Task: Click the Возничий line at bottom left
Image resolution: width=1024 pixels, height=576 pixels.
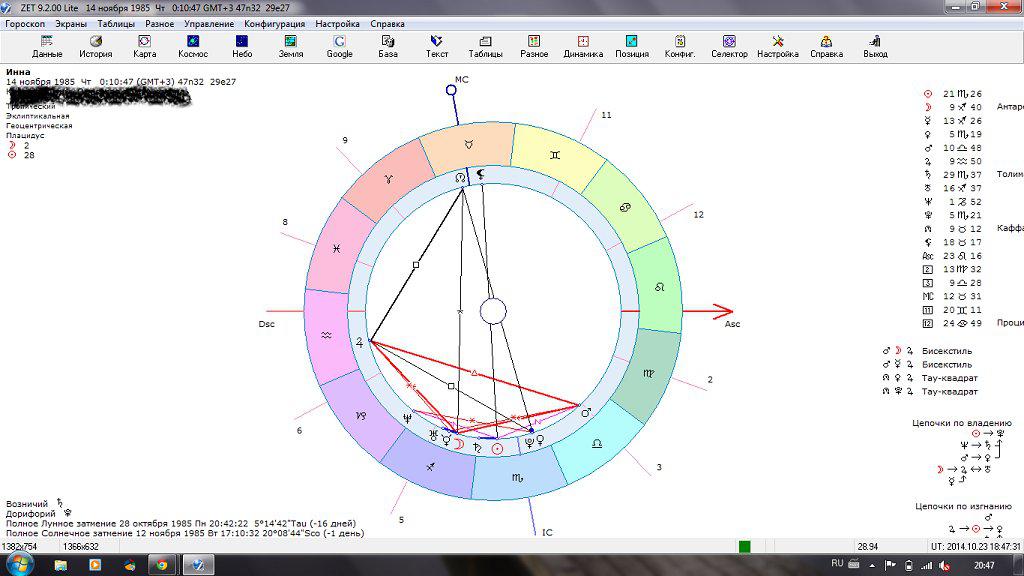Action: point(35,504)
